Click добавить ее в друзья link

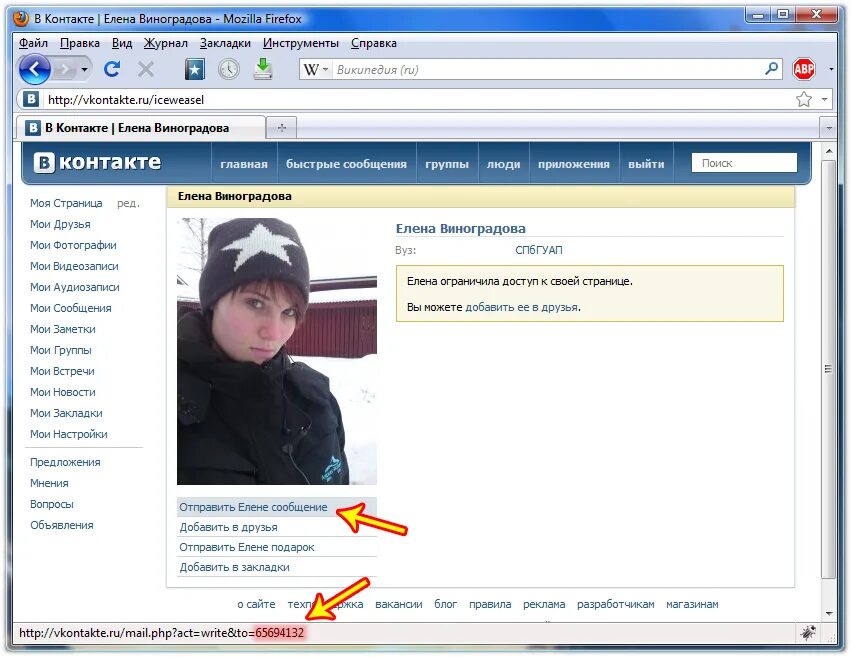(x=522, y=307)
